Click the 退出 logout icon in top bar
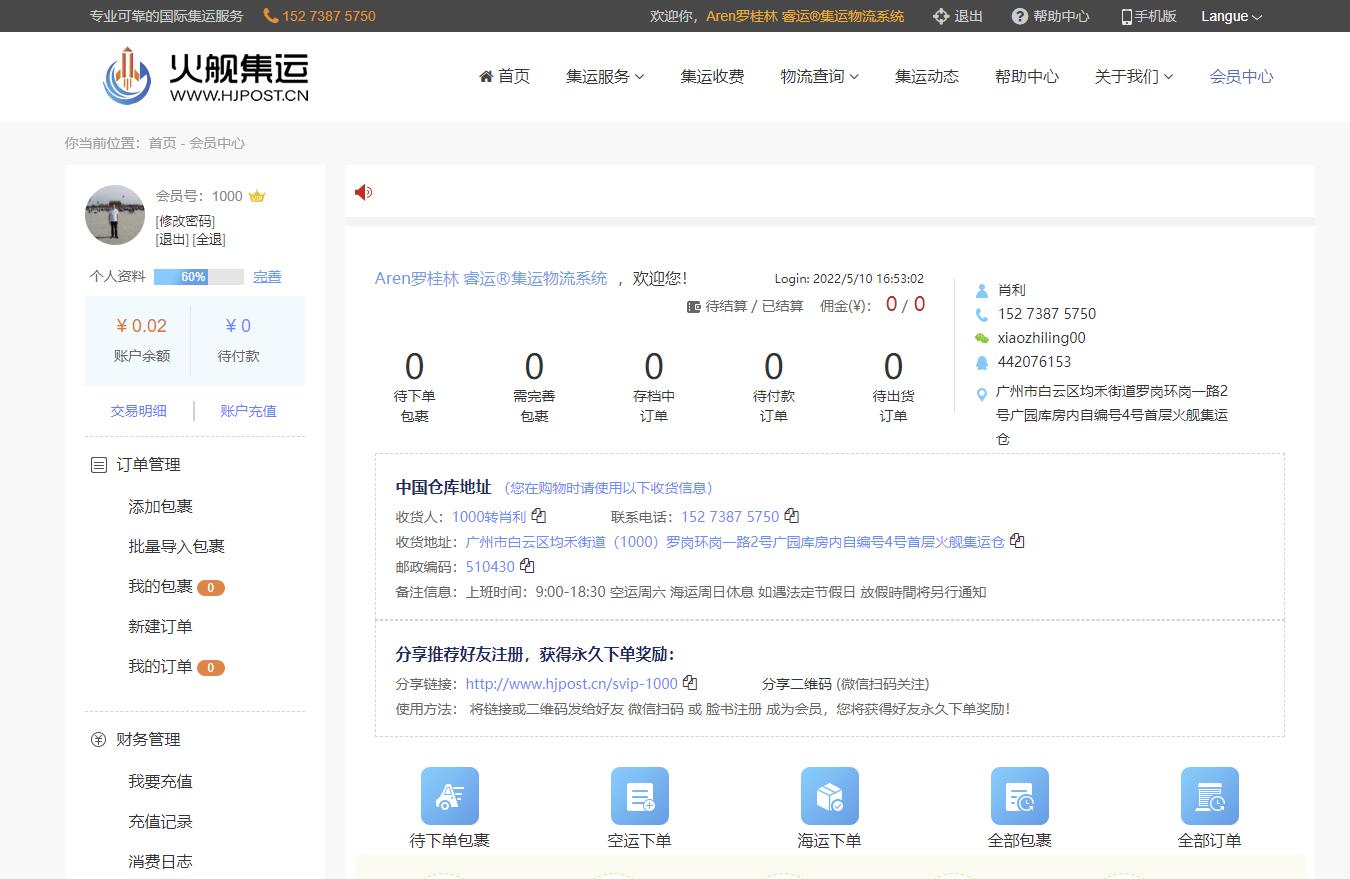 tap(941, 16)
